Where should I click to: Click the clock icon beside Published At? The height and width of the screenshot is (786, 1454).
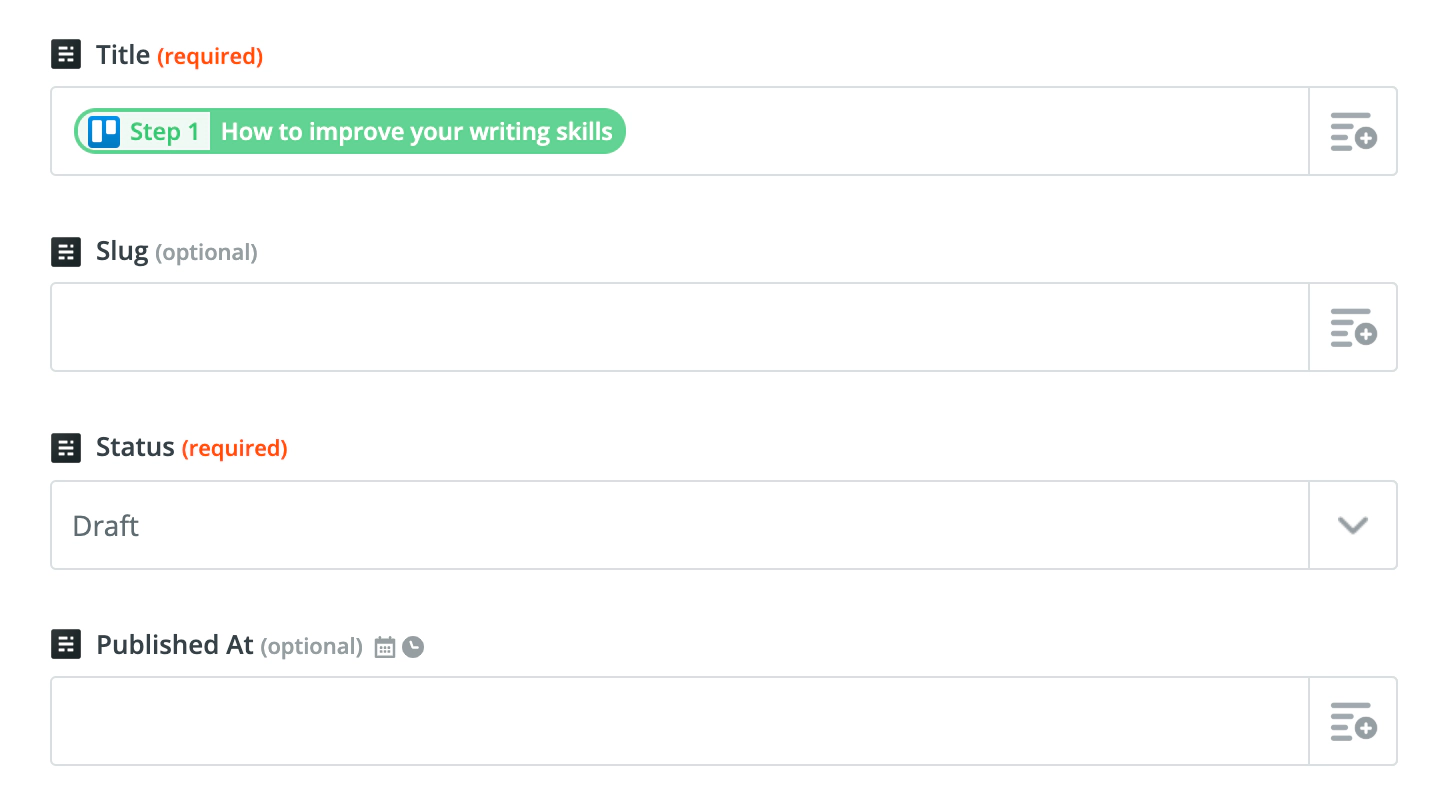tap(413, 648)
